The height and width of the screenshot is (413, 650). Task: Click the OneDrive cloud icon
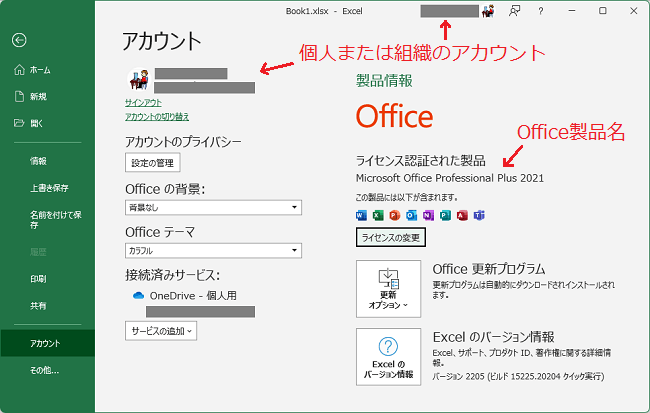(x=138, y=296)
